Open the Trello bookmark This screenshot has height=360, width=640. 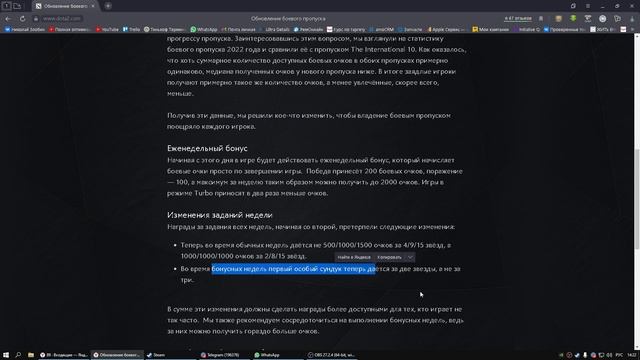[131, 29]
